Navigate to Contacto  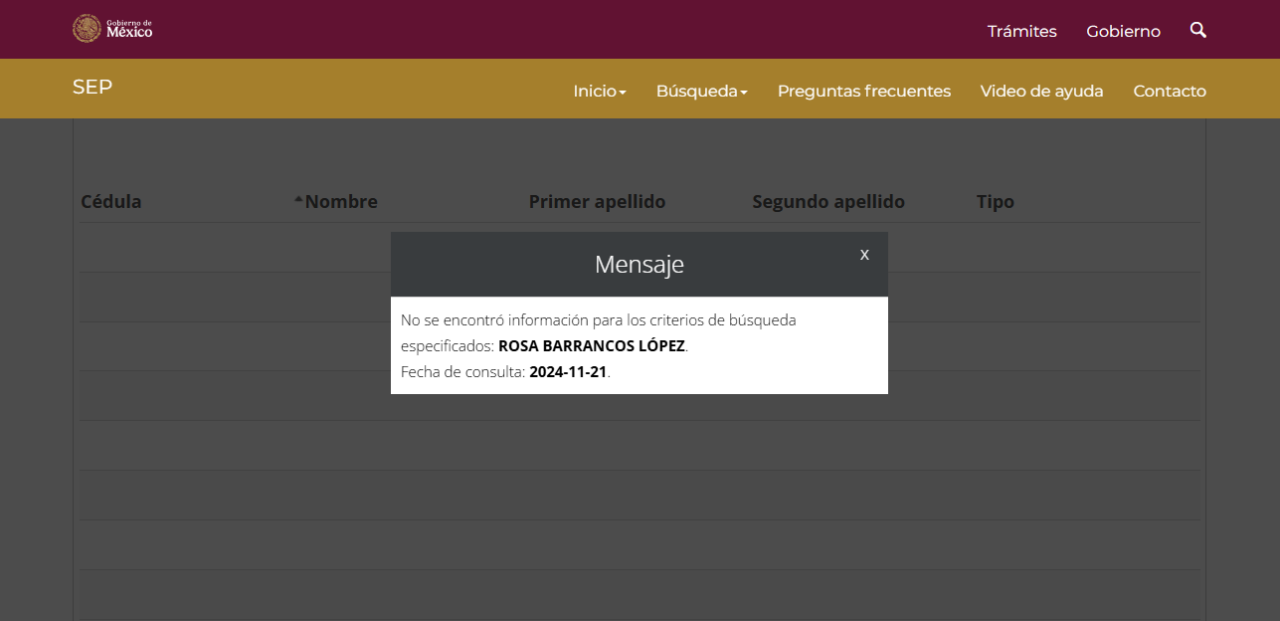tap(1169, 91)
